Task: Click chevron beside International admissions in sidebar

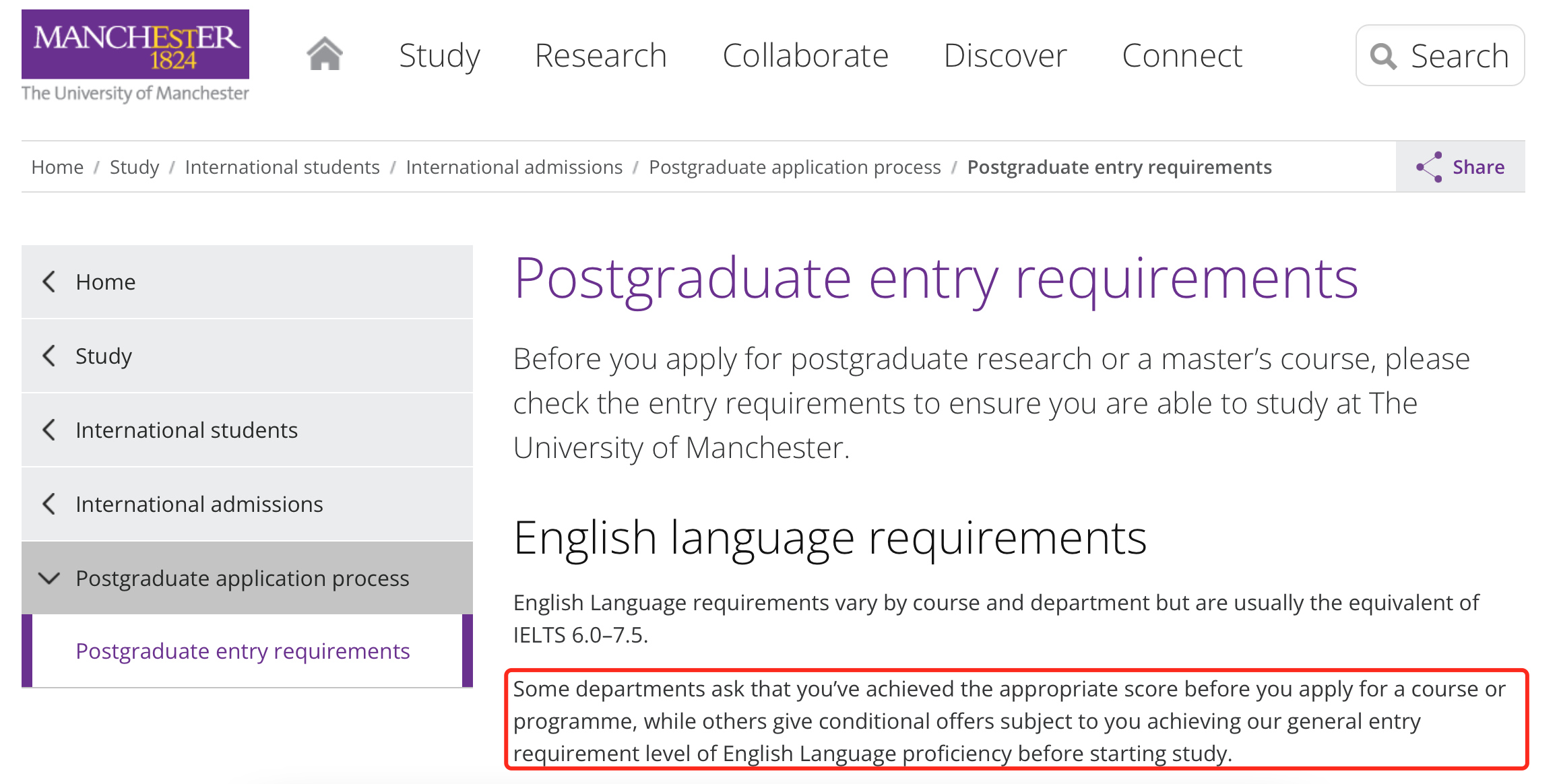Action: pos(49,504)
